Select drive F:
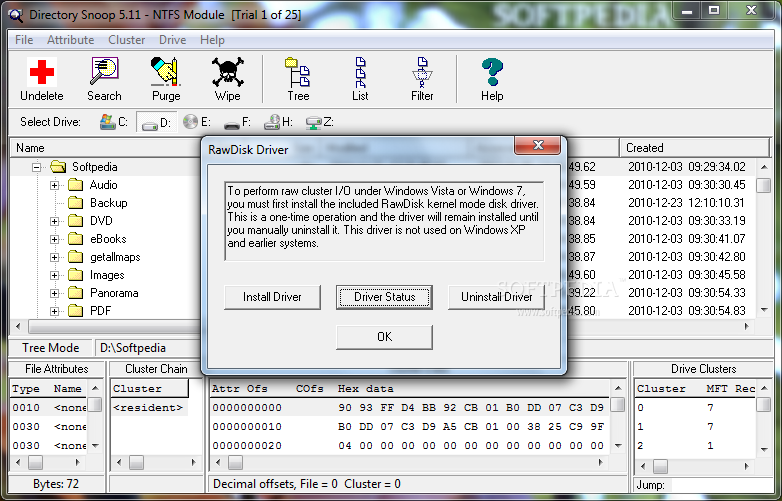The image size is (782, 501). [x=237, y=122]
